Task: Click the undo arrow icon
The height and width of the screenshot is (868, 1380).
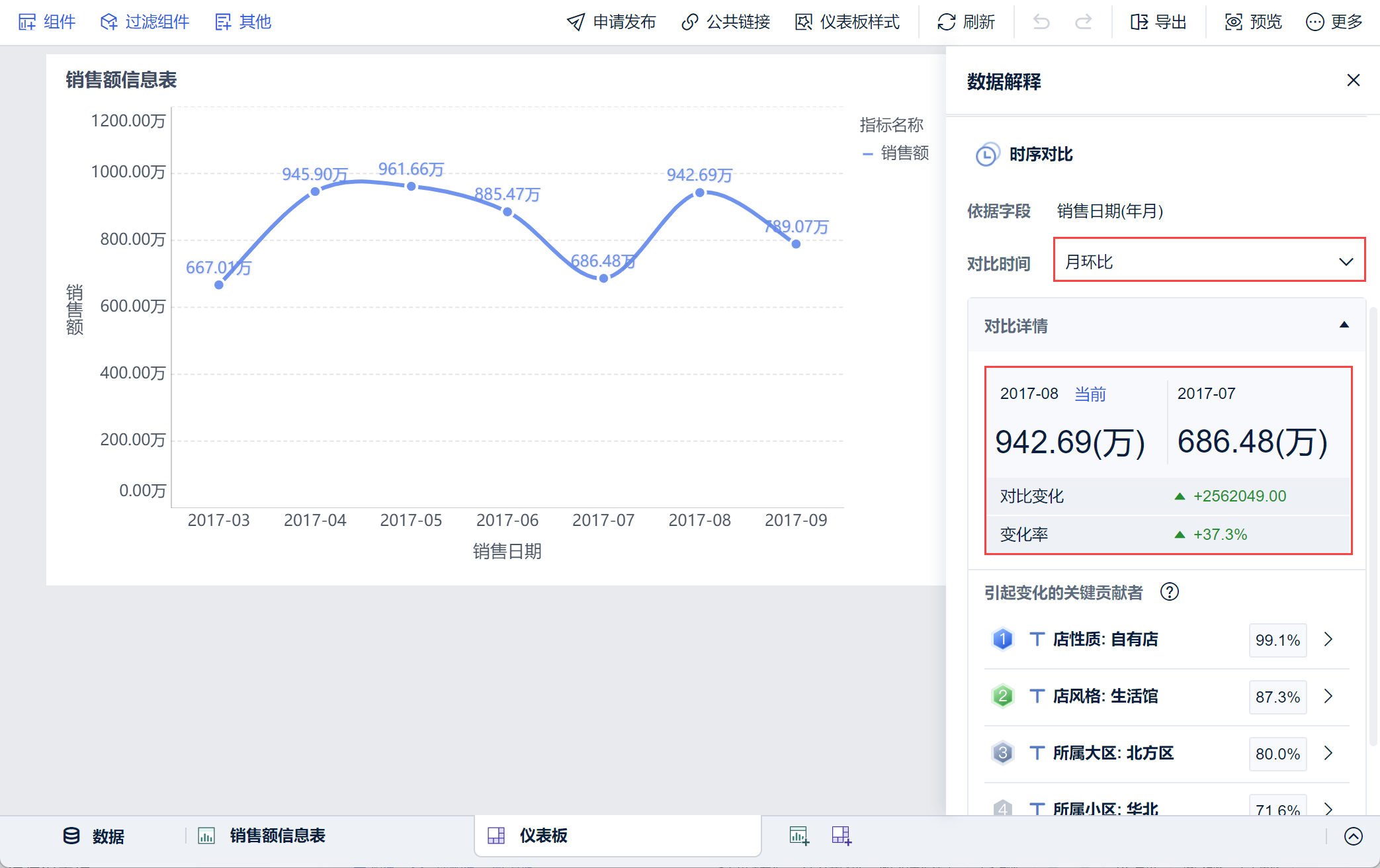Action: [x=1041, y=22]
